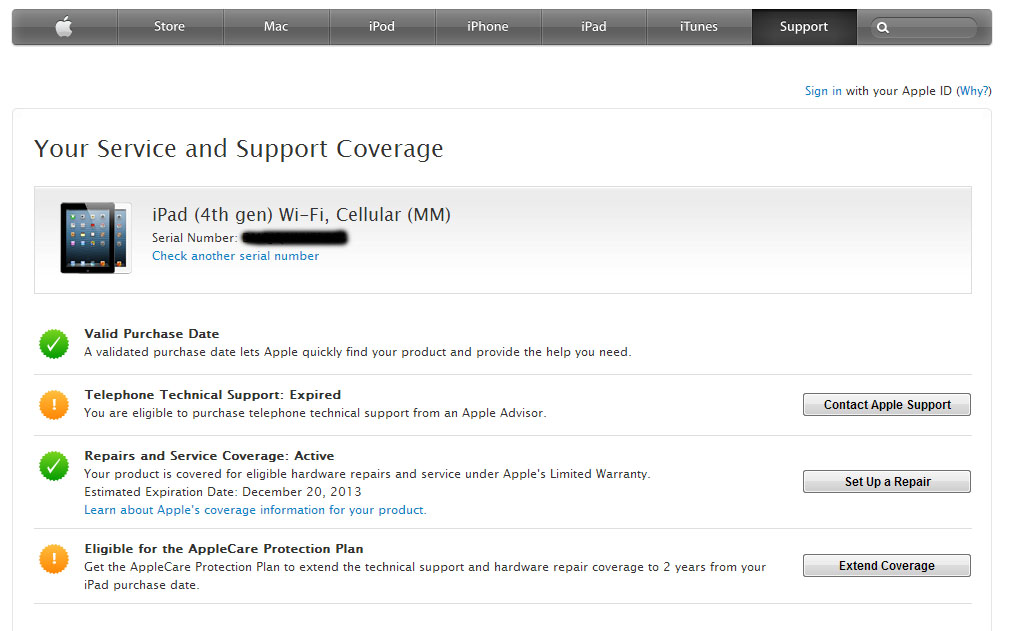Click the Eligible for the AppleCare Protection Plan heading

pyautogui.click(x=224, y=549)
